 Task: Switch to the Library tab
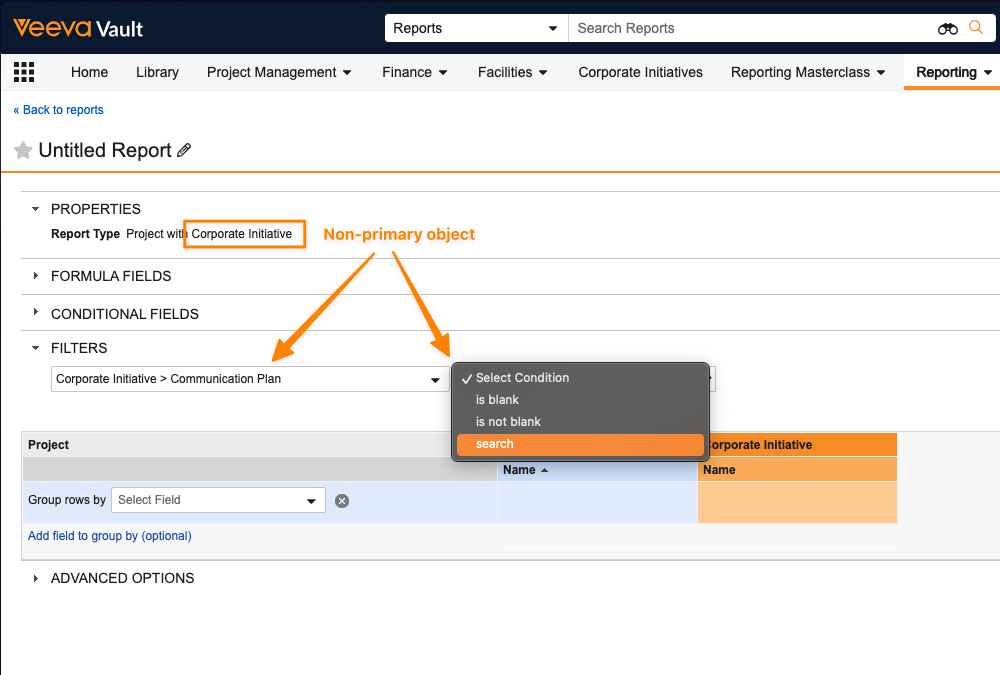pos(158,72)
